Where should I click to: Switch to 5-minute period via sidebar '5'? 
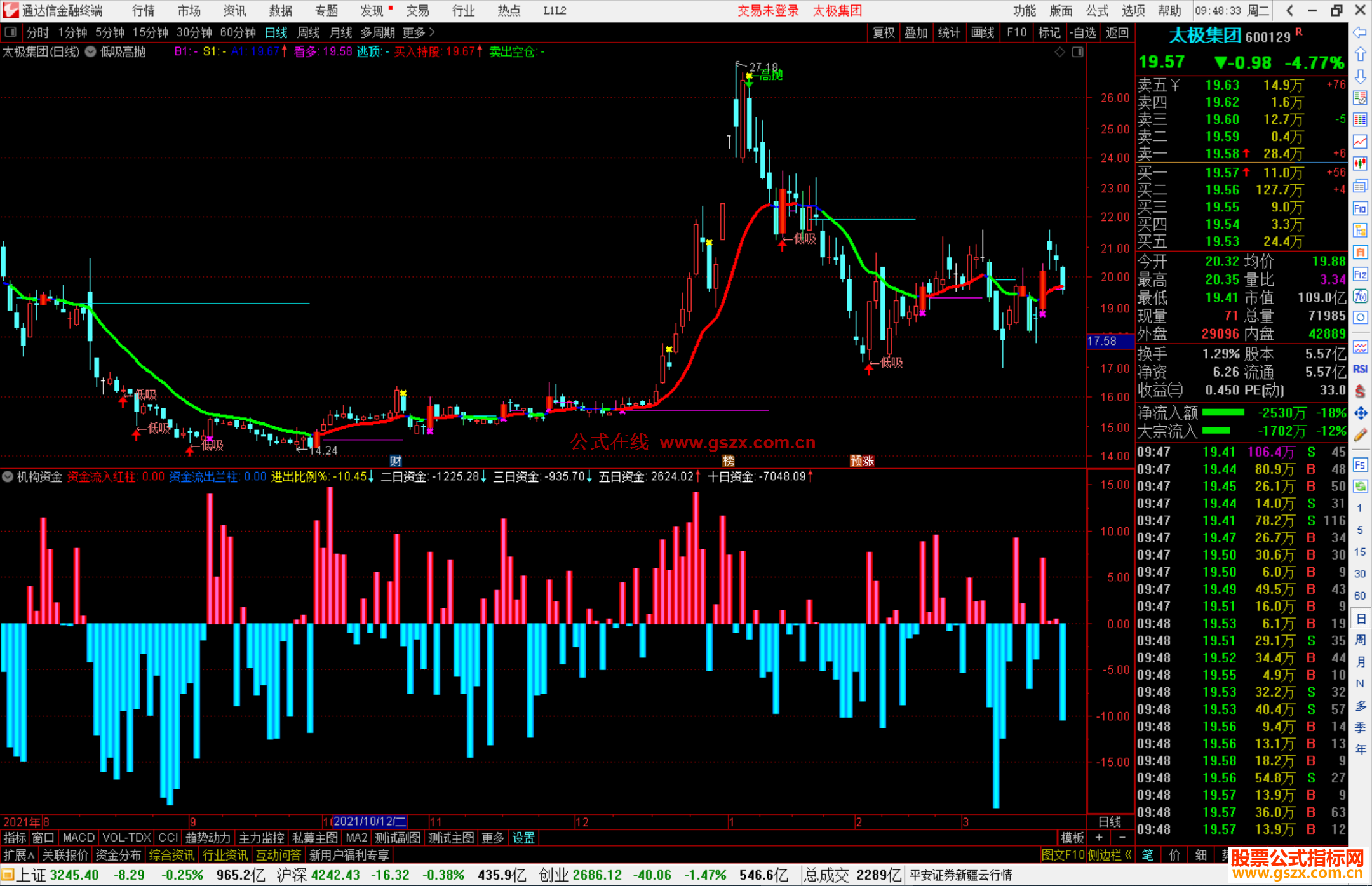pos(1360,530)
